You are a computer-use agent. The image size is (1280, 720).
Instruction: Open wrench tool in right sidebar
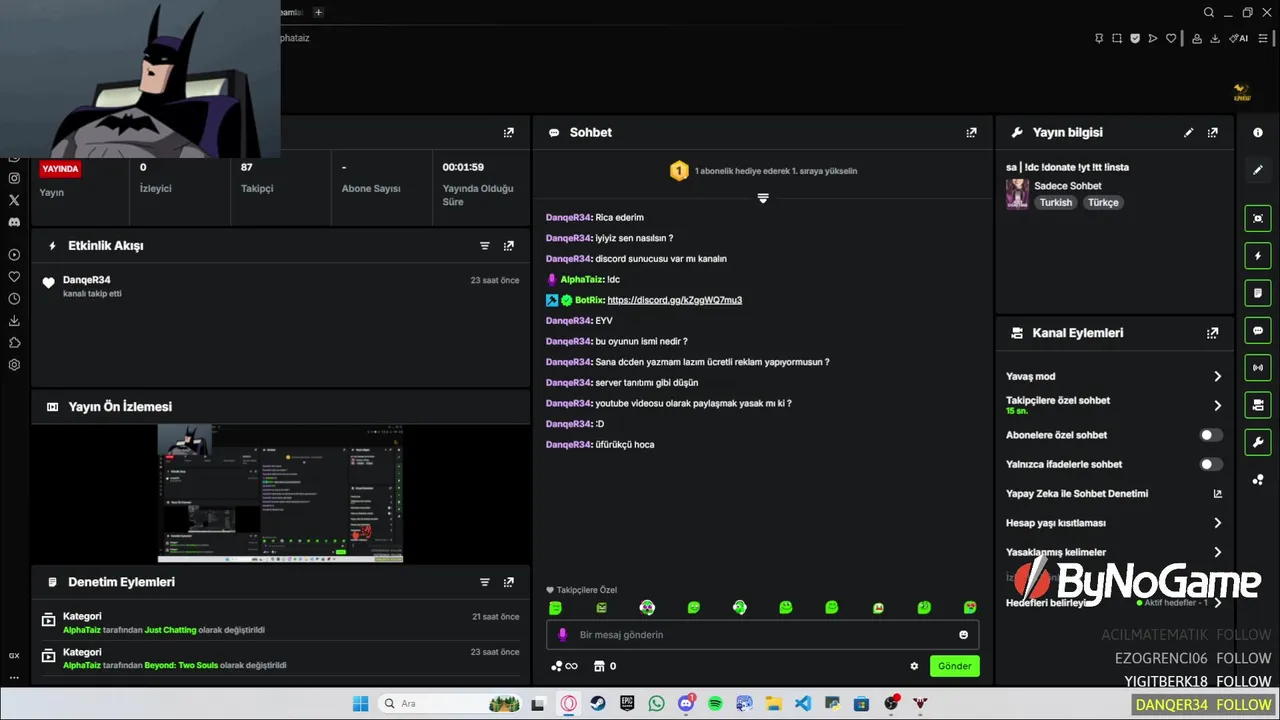1258,442
